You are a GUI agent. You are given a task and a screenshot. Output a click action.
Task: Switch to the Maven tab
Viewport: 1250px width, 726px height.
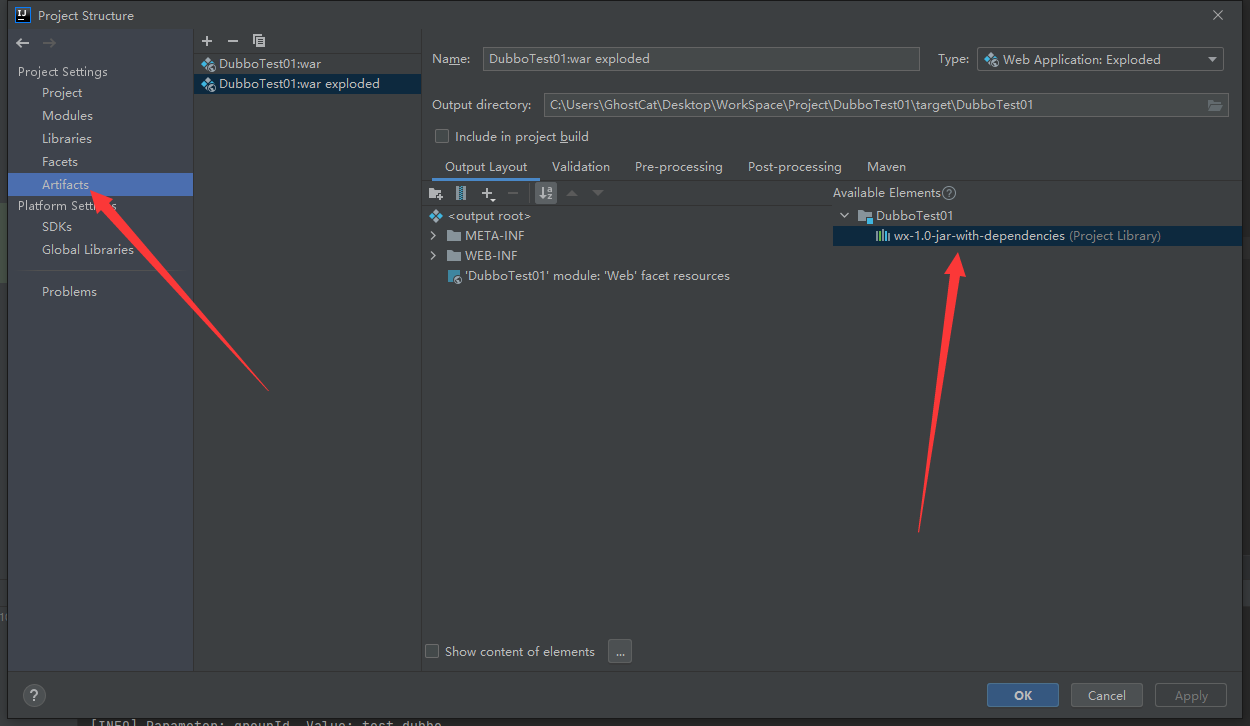pyautogui.click(x=887, y=167)
